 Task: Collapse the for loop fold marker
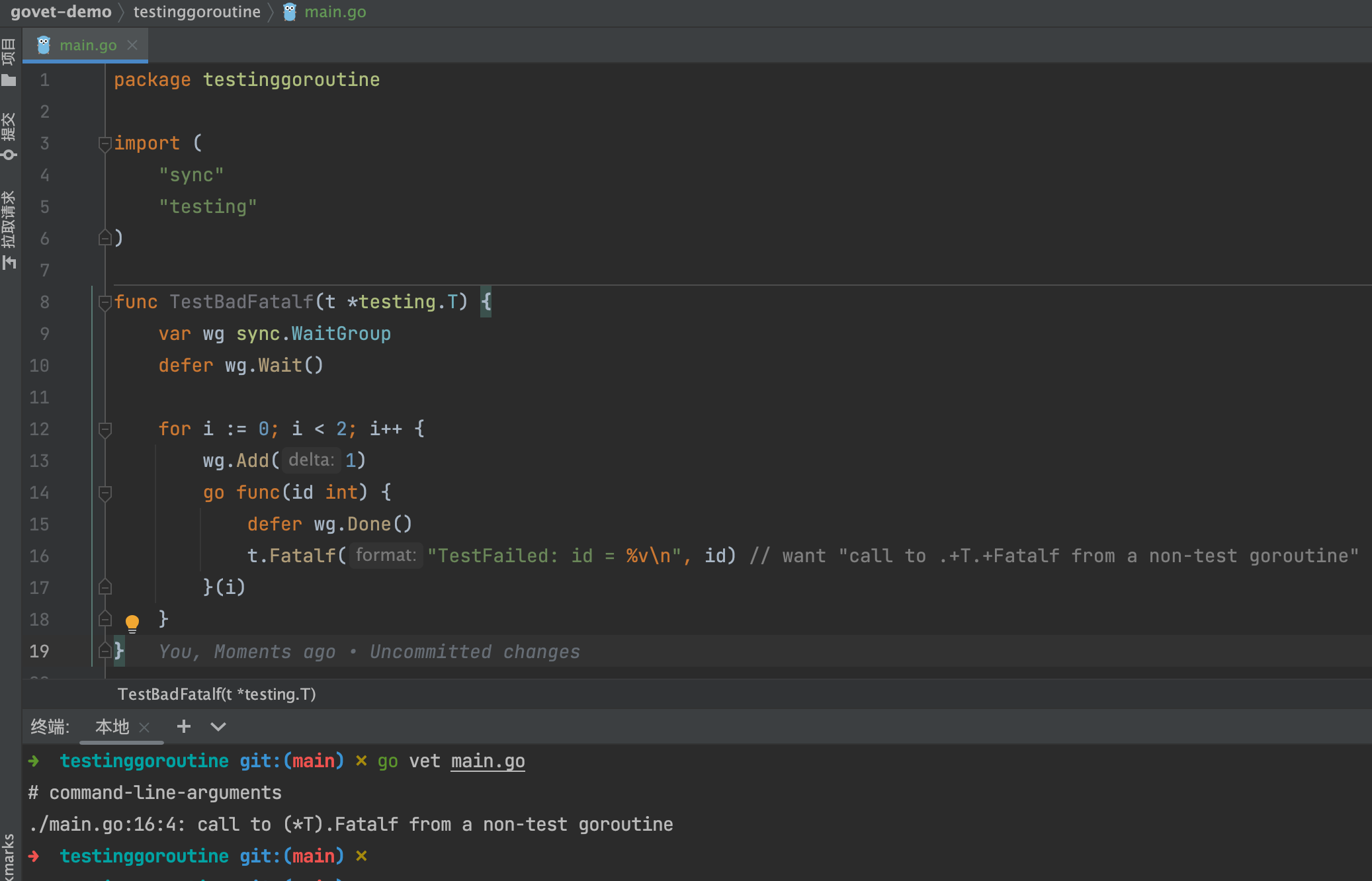click(105, 429)
